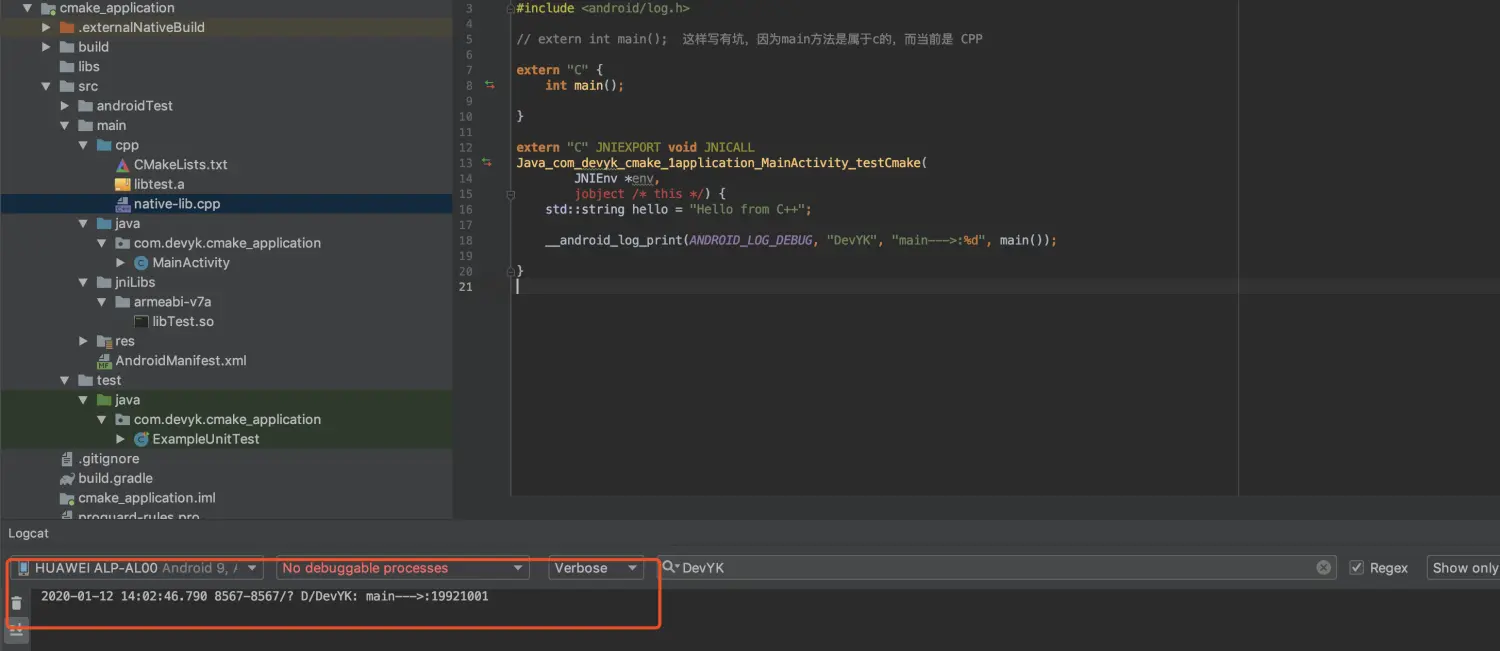Click the com.devyk.cmake_application package icon under main java
1500x651 pixels.
(122, 243)
